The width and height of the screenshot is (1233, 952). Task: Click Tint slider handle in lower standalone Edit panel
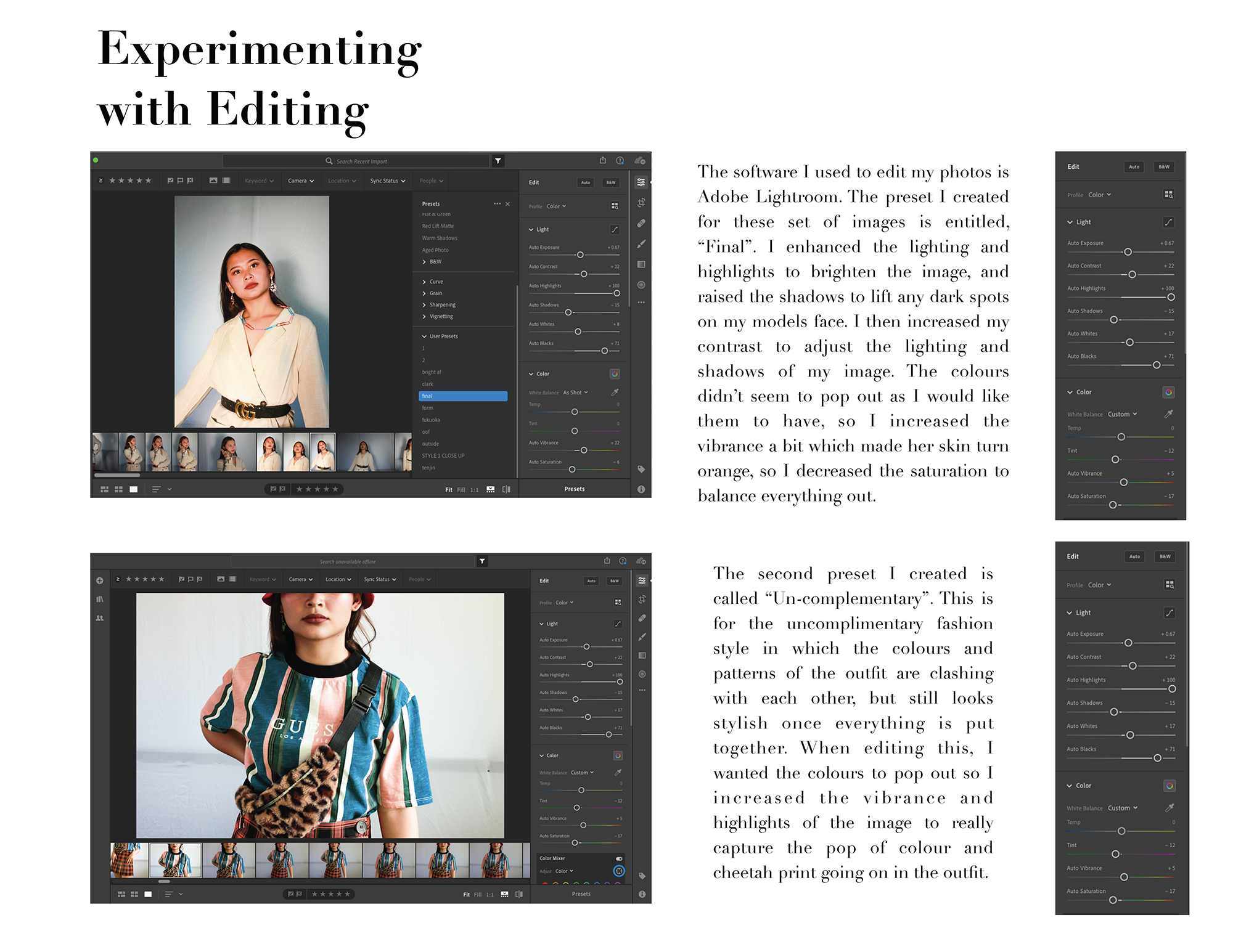(x=1116, y=854)
